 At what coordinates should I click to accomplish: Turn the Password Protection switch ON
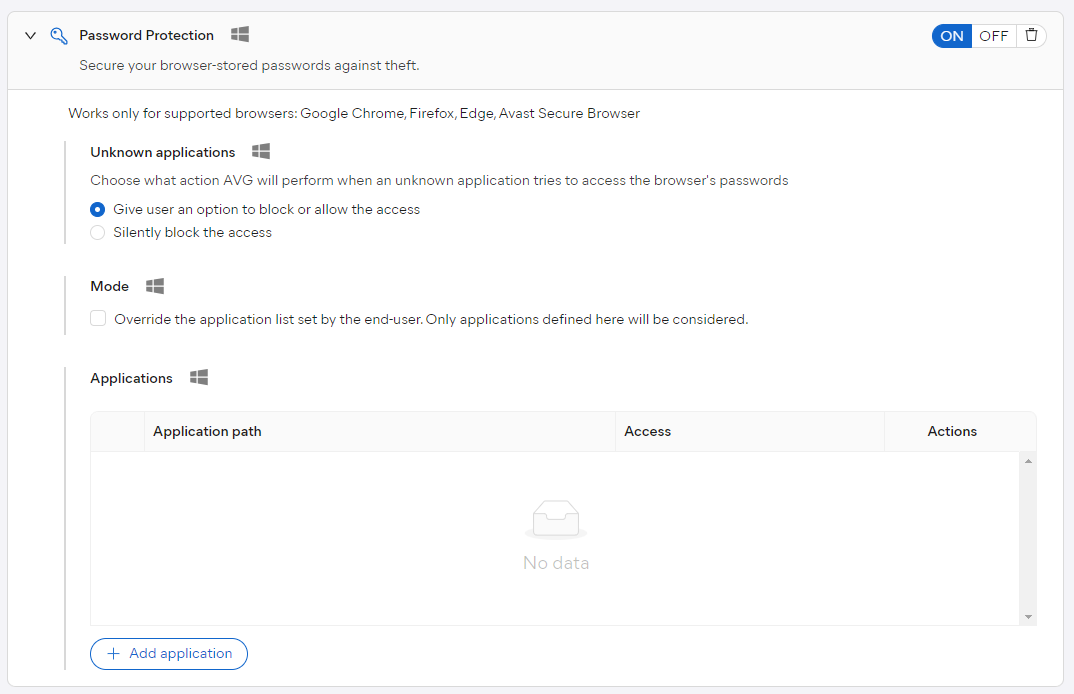pos(951,35)
